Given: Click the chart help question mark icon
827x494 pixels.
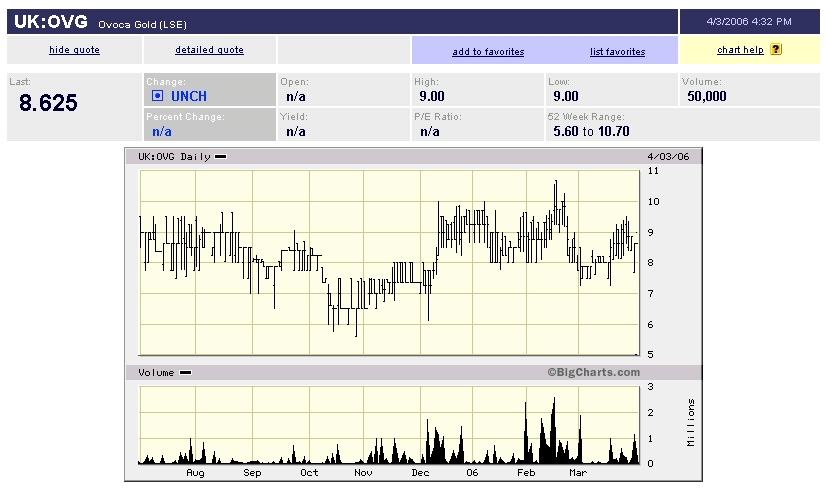Looking at the screenshot, I should (776, 50).
